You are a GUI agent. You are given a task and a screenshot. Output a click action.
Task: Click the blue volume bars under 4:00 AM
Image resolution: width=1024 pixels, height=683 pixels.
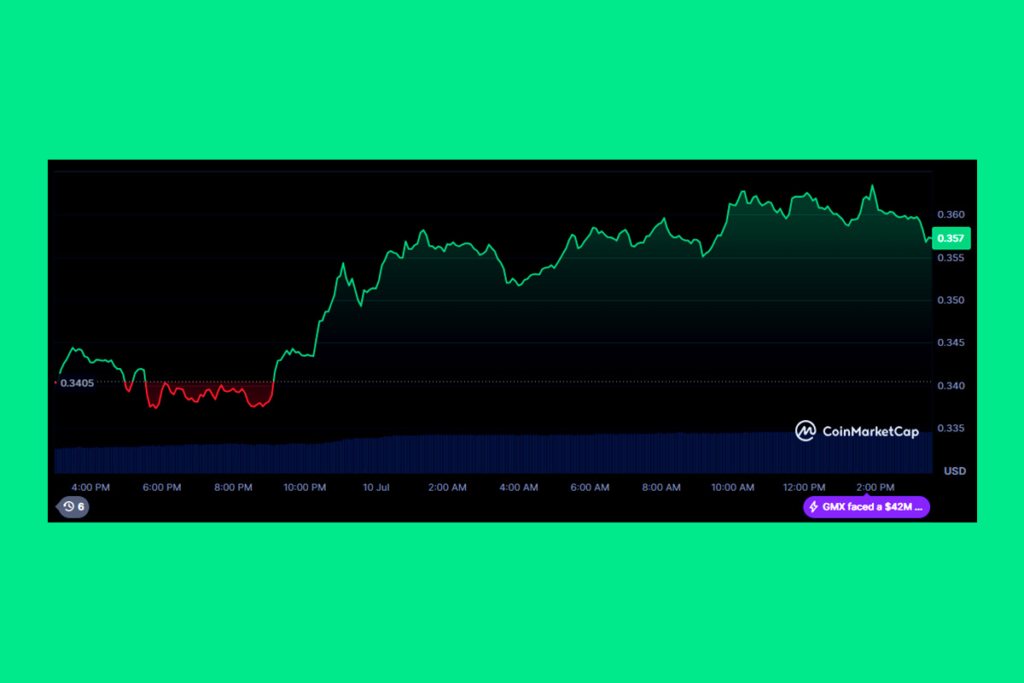[518, 454]
